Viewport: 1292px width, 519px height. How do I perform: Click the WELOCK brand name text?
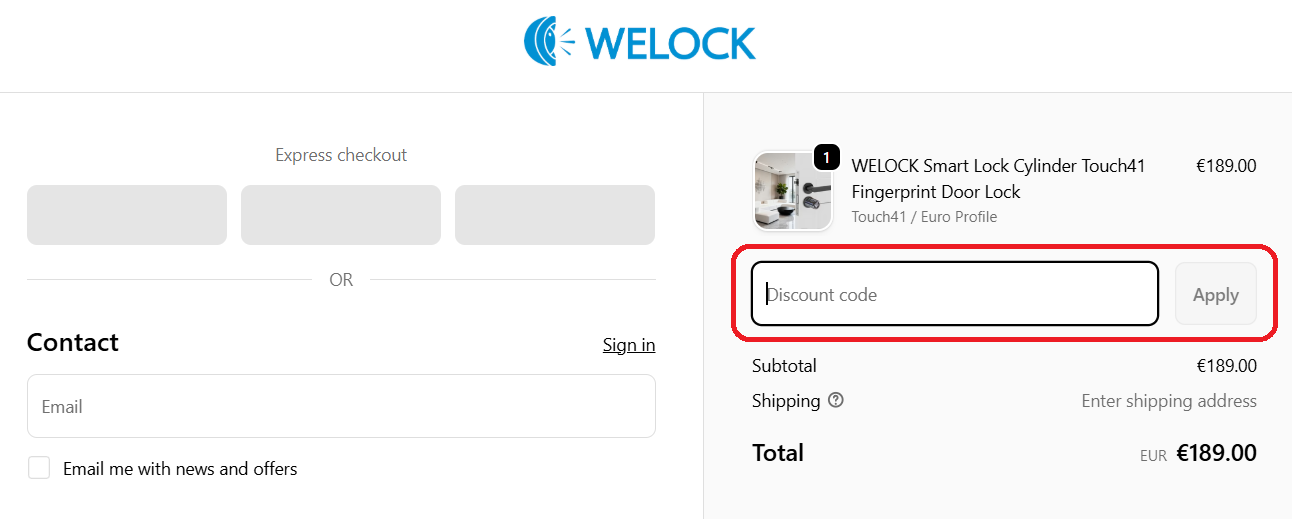coord(670,43)
